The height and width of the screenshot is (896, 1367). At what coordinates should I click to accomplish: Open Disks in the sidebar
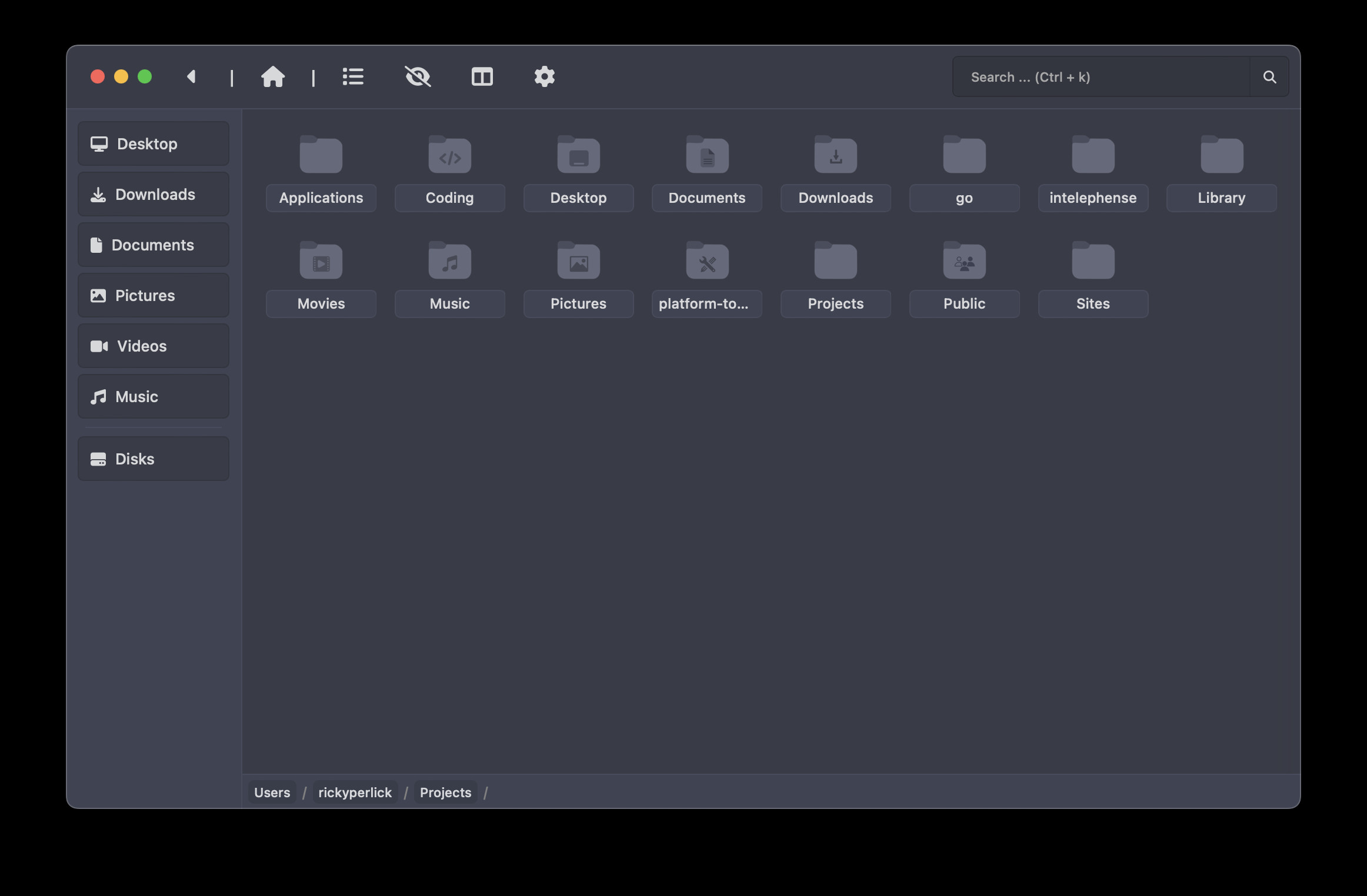point(154,459)
